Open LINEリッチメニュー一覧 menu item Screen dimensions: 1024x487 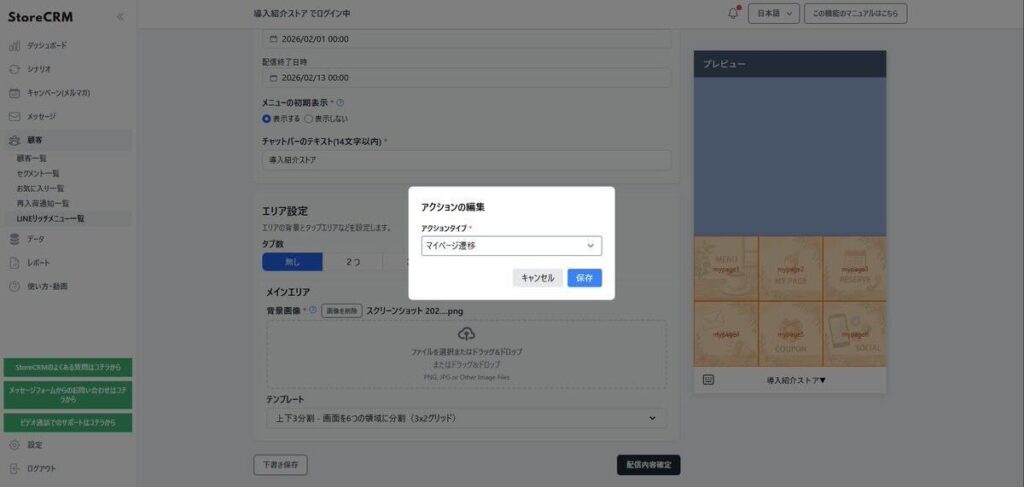pyautogui.click(x=51, y=218)
